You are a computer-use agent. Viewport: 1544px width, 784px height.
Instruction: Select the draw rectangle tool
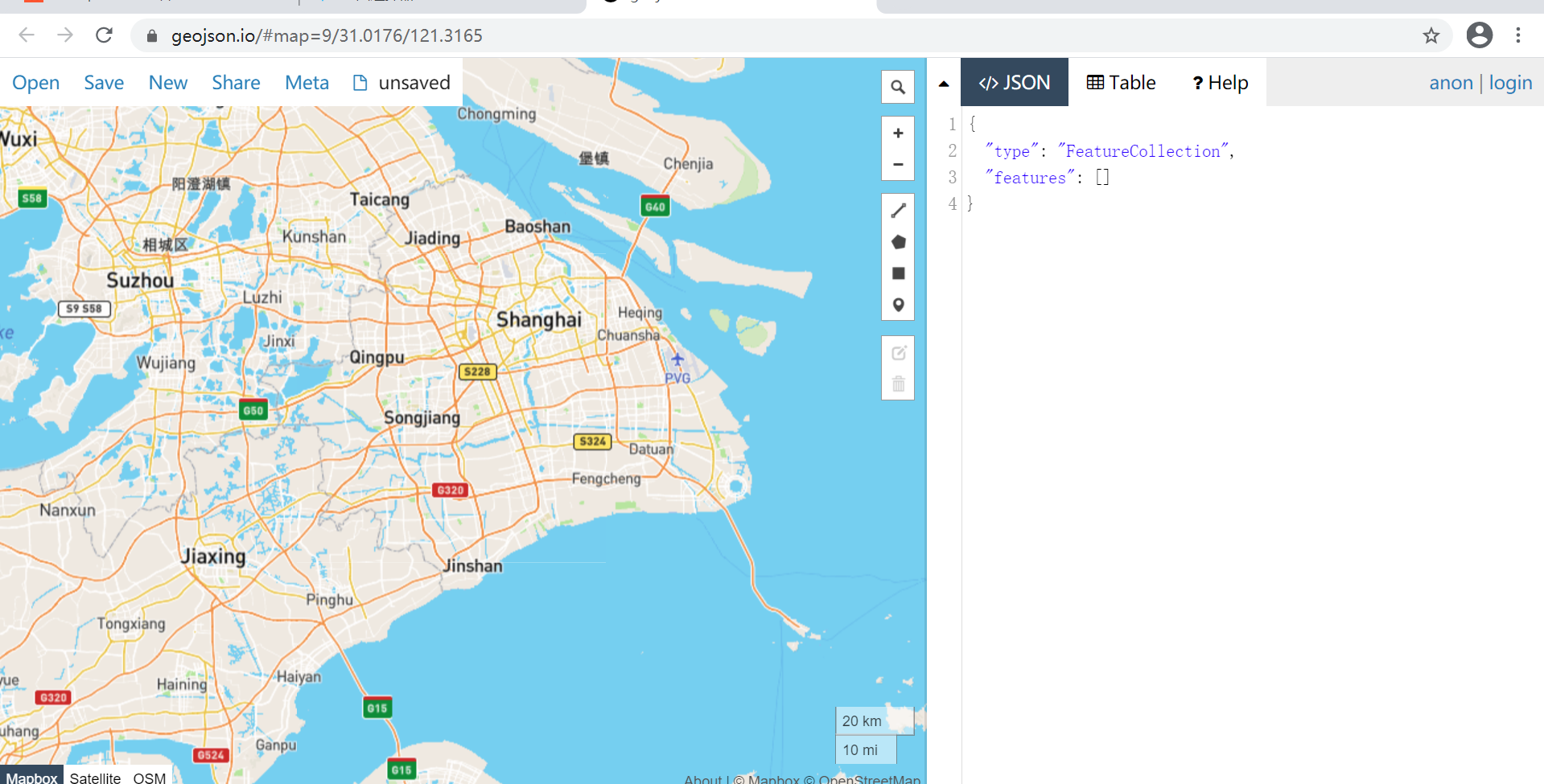897,273
